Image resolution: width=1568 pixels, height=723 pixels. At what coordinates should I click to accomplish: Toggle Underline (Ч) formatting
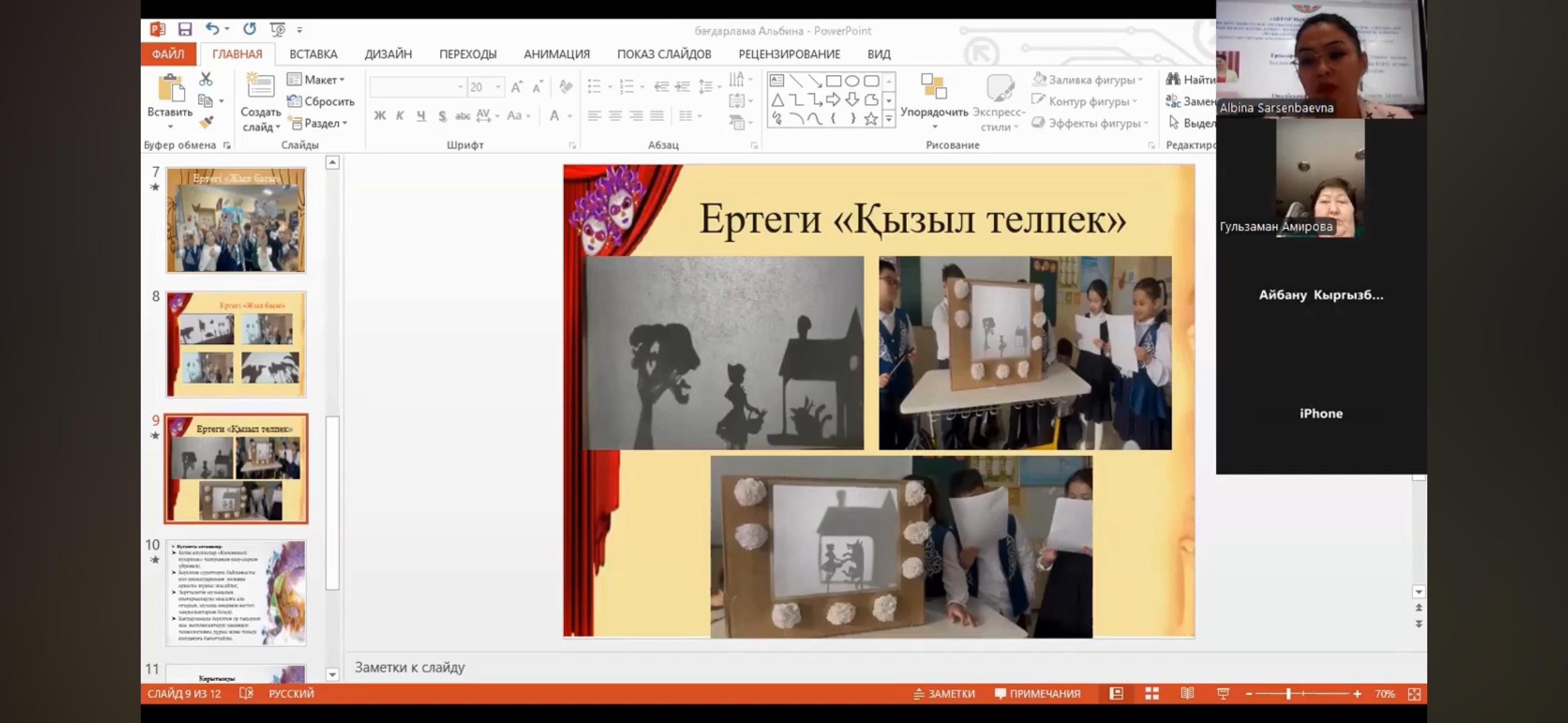pos(421,115)
